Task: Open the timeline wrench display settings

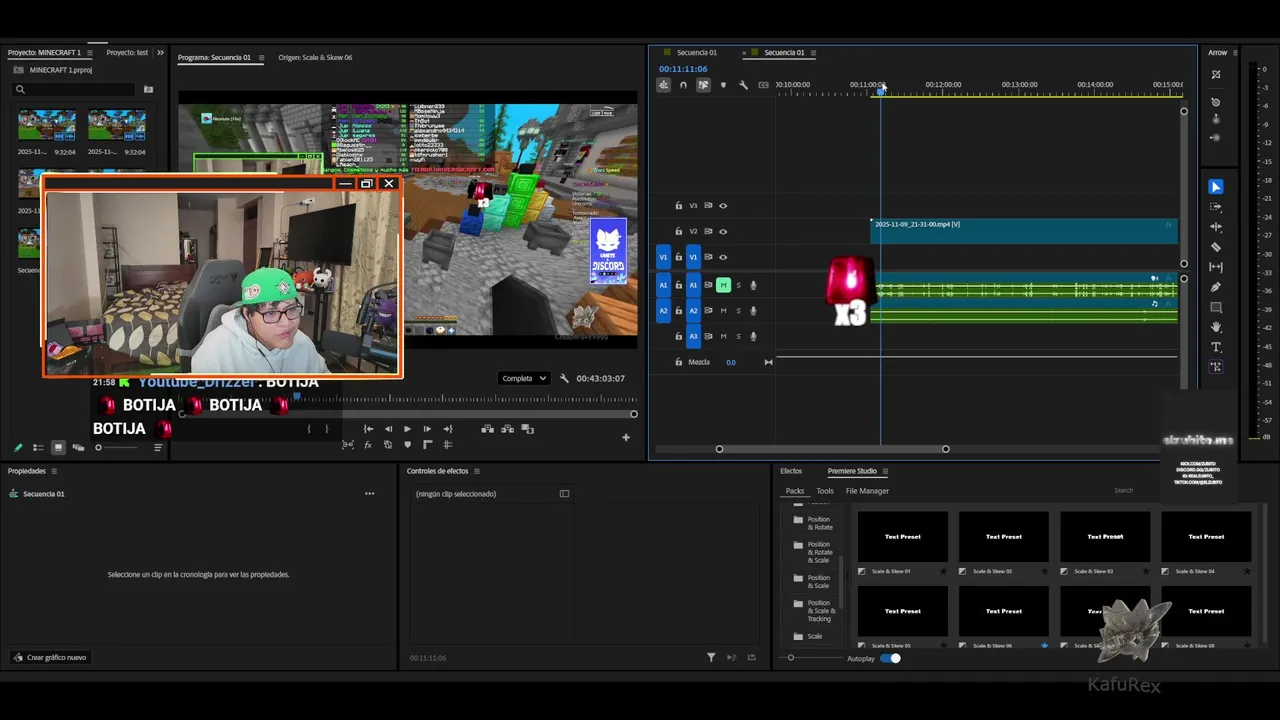Action: (743, 85)
